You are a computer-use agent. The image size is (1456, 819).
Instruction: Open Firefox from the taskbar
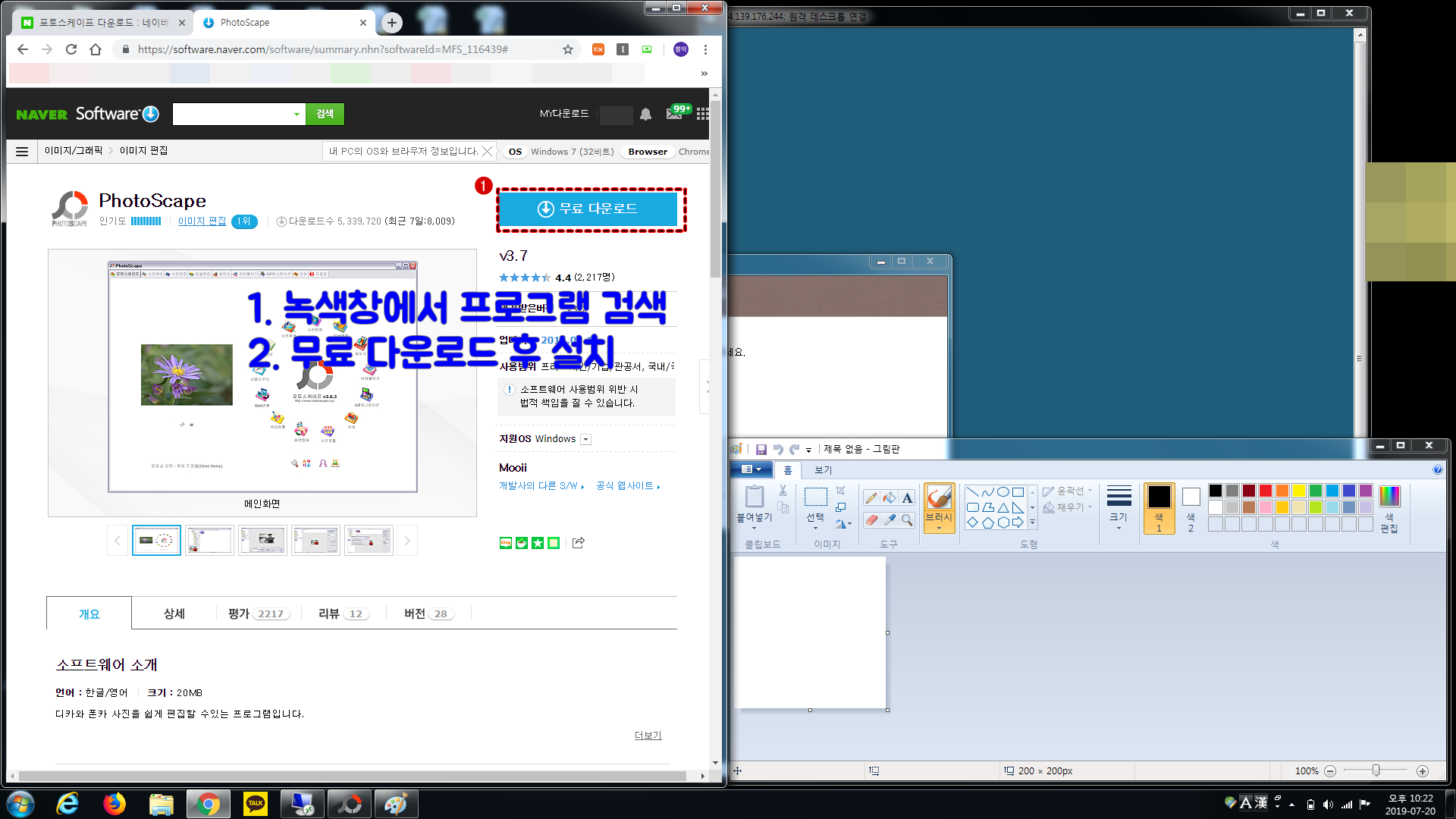point(115,803)
